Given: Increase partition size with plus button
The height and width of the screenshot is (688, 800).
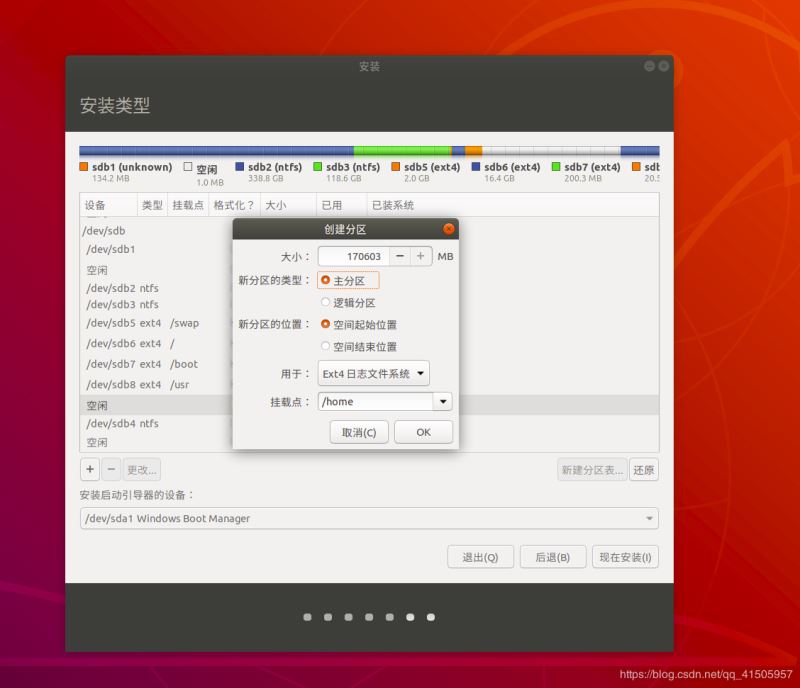Looking at the screenshot, I should click(421, 256).
